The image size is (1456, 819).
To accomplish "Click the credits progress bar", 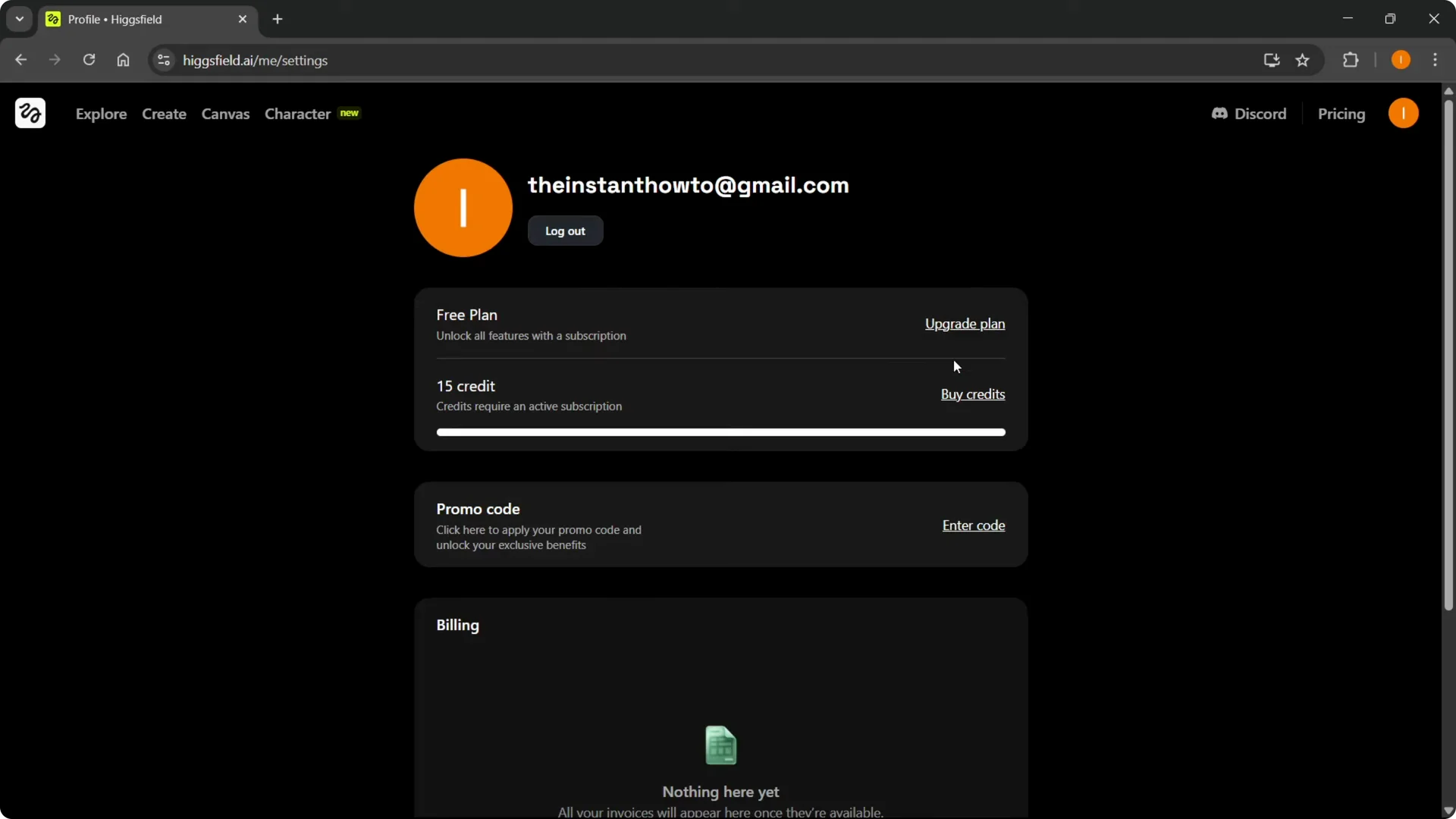I will tap(720, 432).
